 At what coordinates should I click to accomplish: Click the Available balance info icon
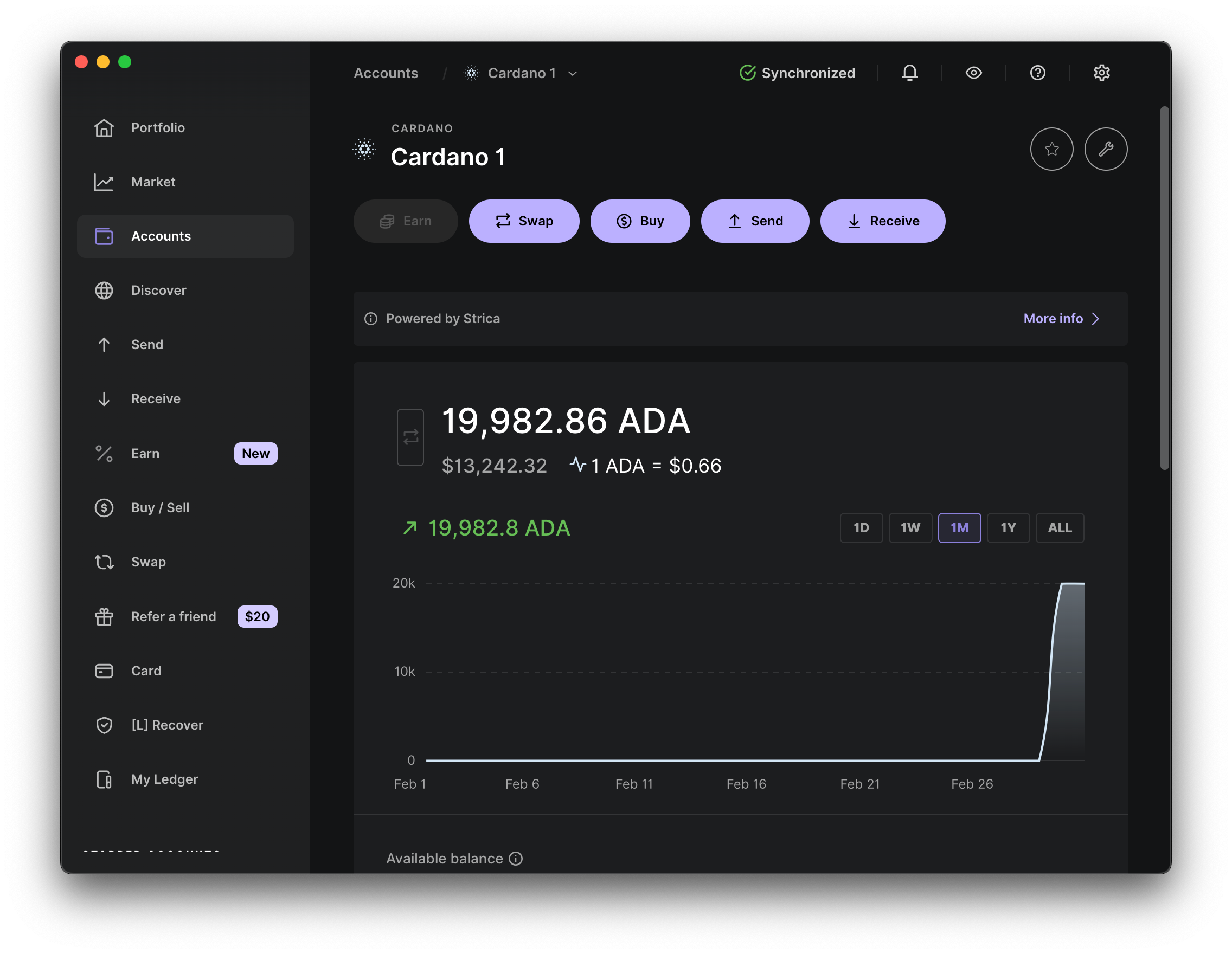tap(516, 858)
